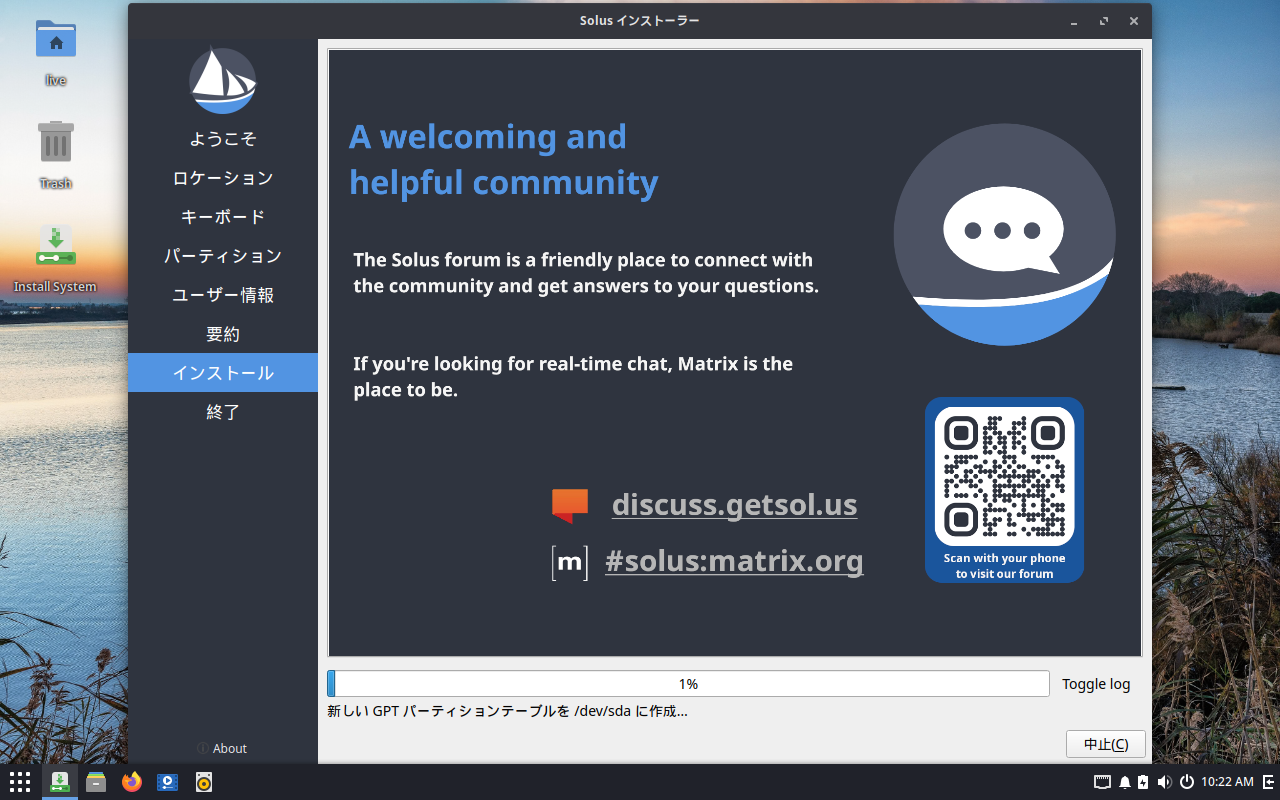Screen dimensions: 1280x800
Task: Click the battery charging icon in the tray
Action: tap(1143, 782)
